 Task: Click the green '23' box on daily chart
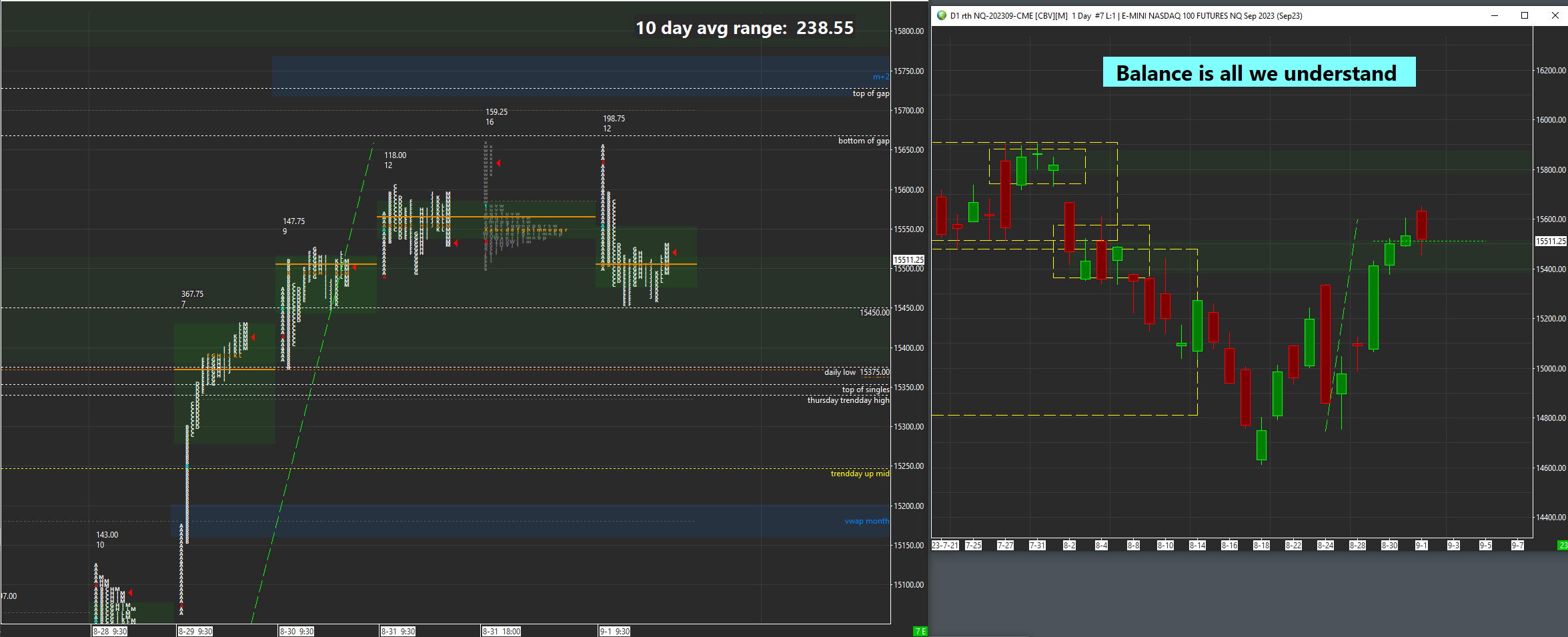click(1563, 546)
